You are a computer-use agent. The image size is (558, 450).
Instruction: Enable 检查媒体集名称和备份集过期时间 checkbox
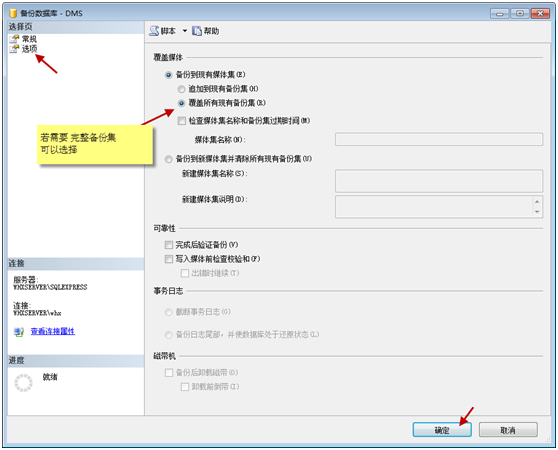tap(181, 121)
